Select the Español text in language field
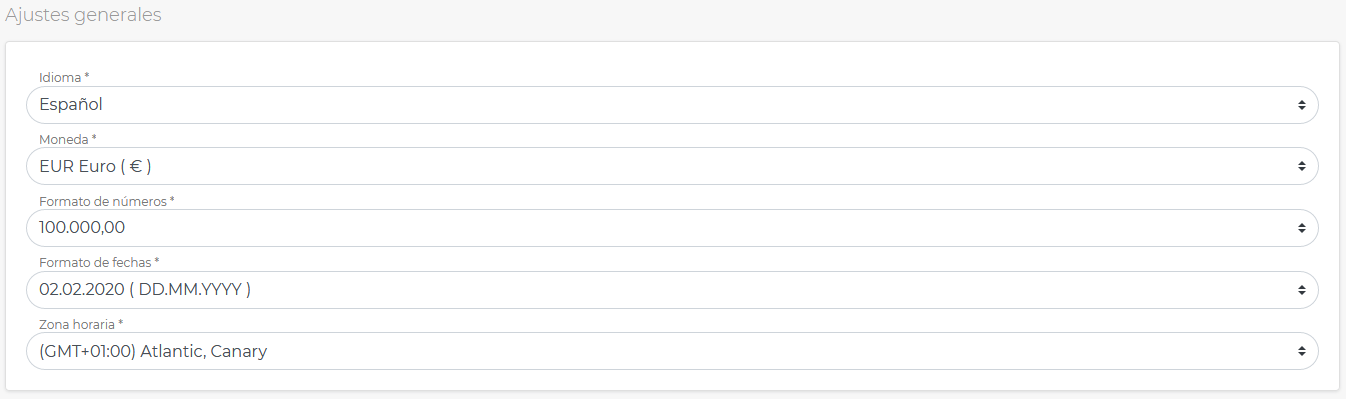The width and height of the screenshot is (1346, 399). click(71, 105)
